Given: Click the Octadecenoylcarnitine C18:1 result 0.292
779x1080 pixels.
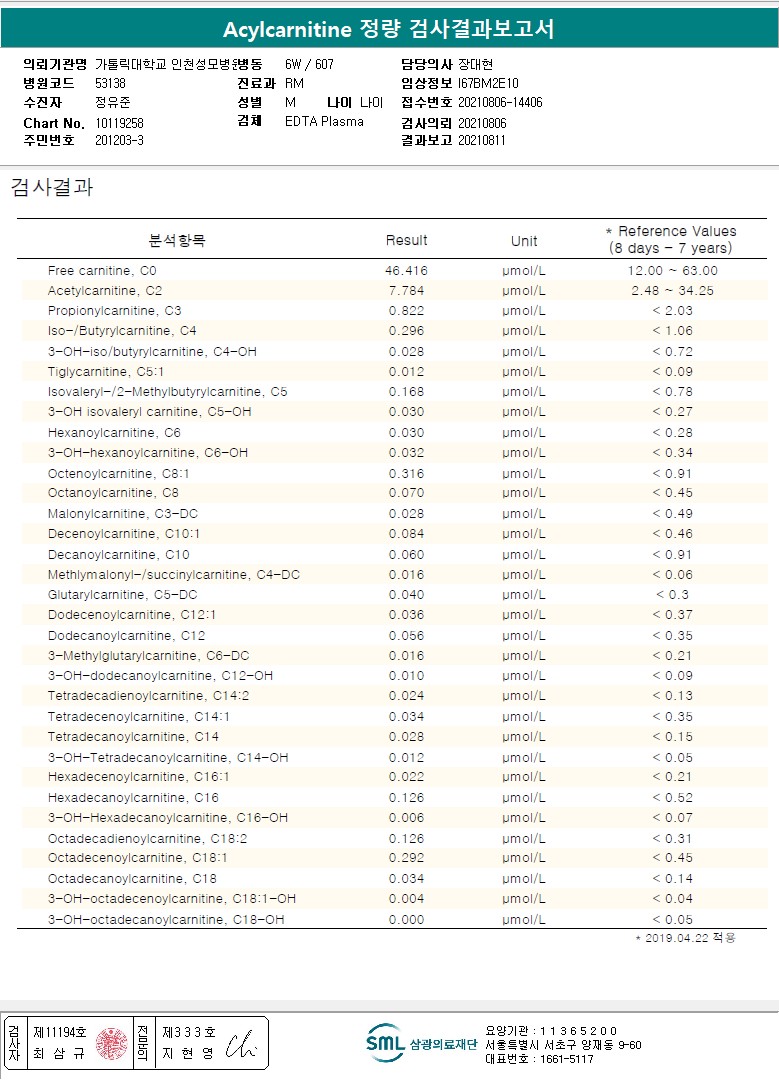Looking at the screenshot, I should (406, 858).
